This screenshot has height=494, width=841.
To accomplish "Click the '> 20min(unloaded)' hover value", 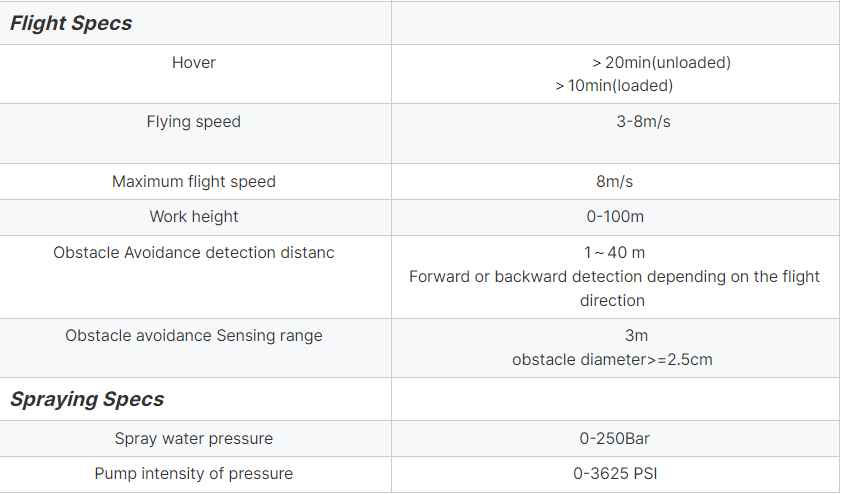I will pos(662,62).
